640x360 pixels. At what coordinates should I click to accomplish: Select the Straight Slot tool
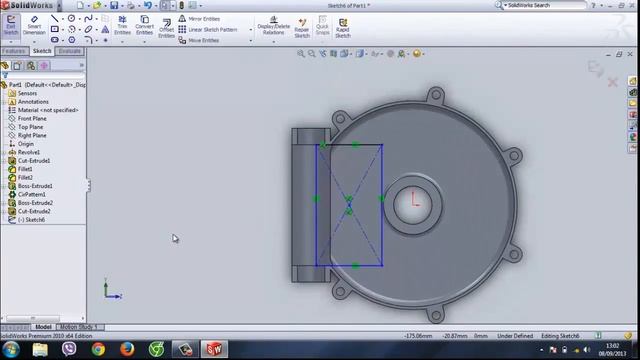coord(54,40)
